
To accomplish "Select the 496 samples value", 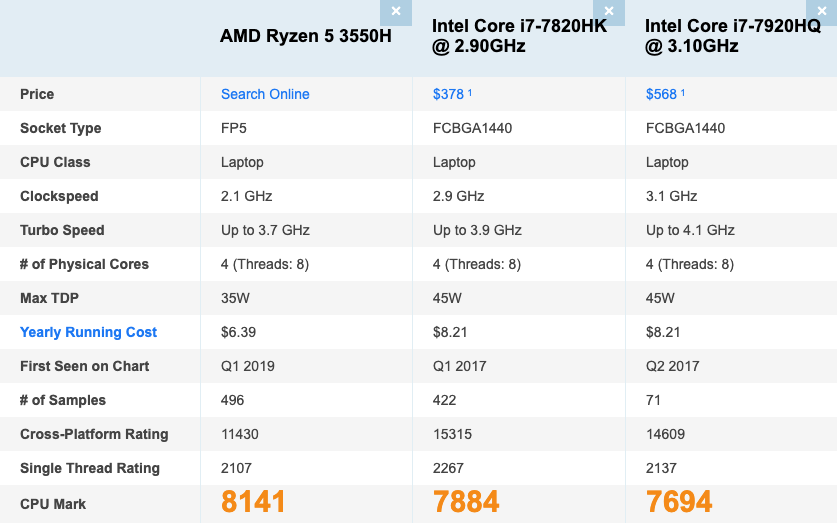I will point(233,400).
